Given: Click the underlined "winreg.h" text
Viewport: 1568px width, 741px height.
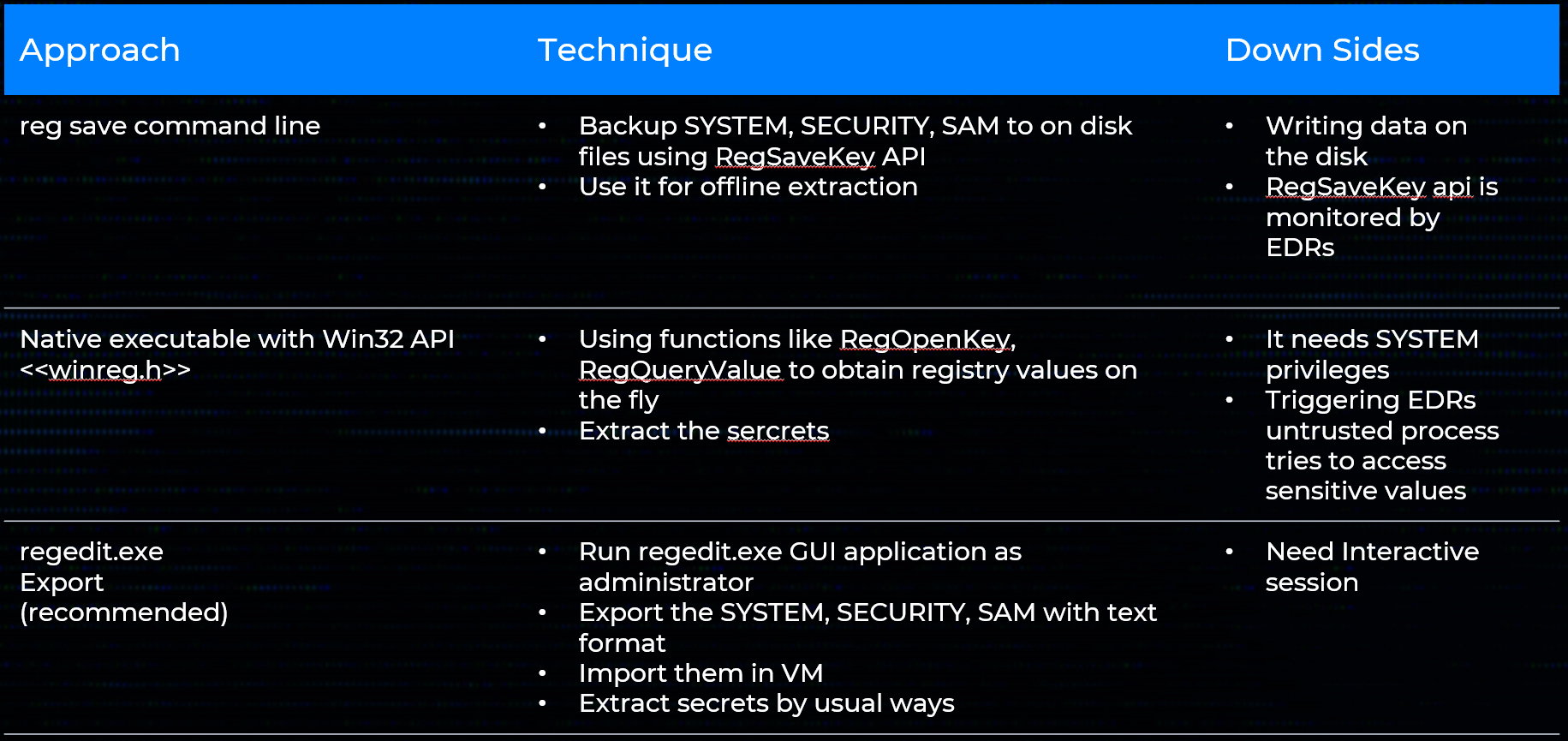Looking at the screenshot, I should (x=105, y=370).
